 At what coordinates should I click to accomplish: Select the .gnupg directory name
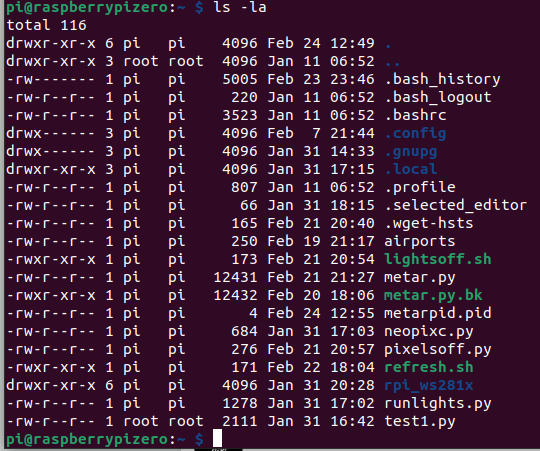pos(411,151)
